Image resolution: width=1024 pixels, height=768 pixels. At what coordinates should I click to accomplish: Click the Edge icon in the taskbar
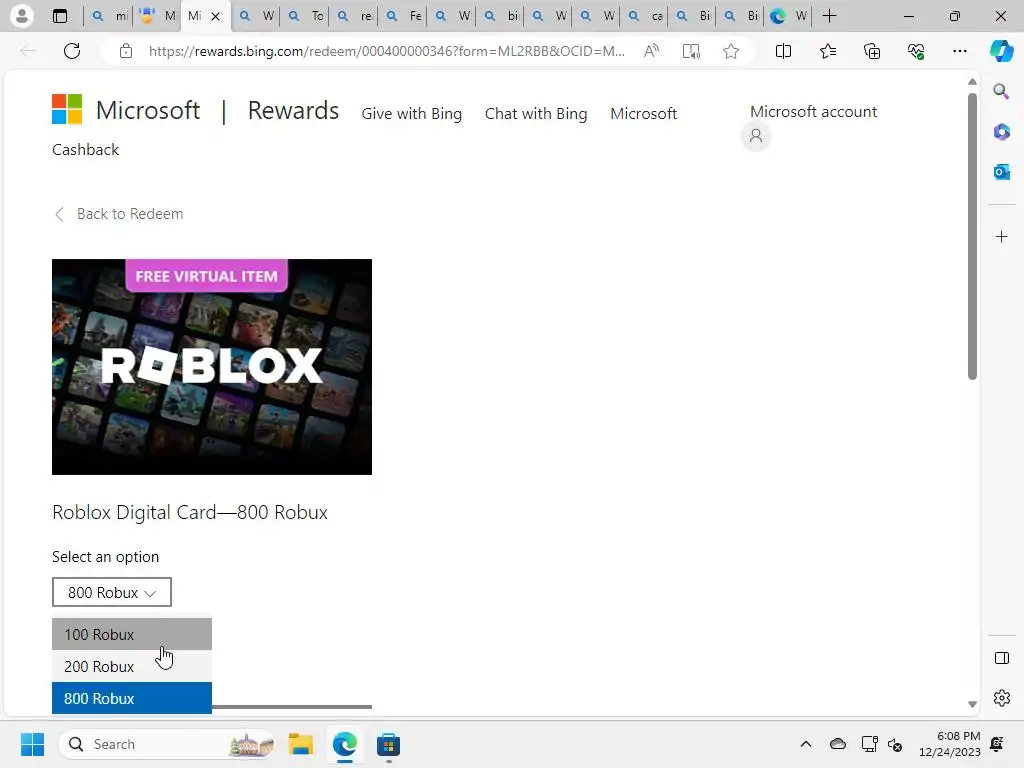(345, 744)
